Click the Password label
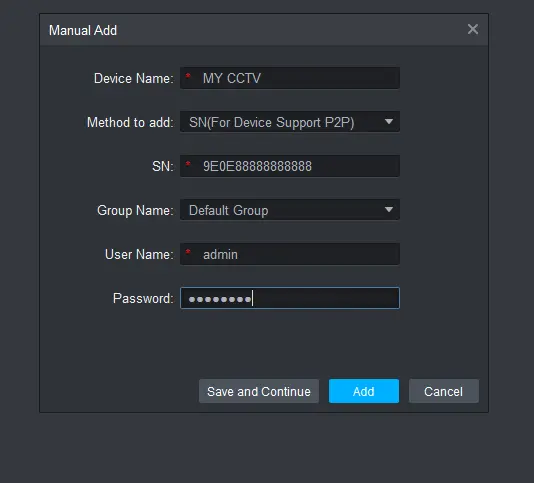The image size is (534, 483). pos(143,298)
